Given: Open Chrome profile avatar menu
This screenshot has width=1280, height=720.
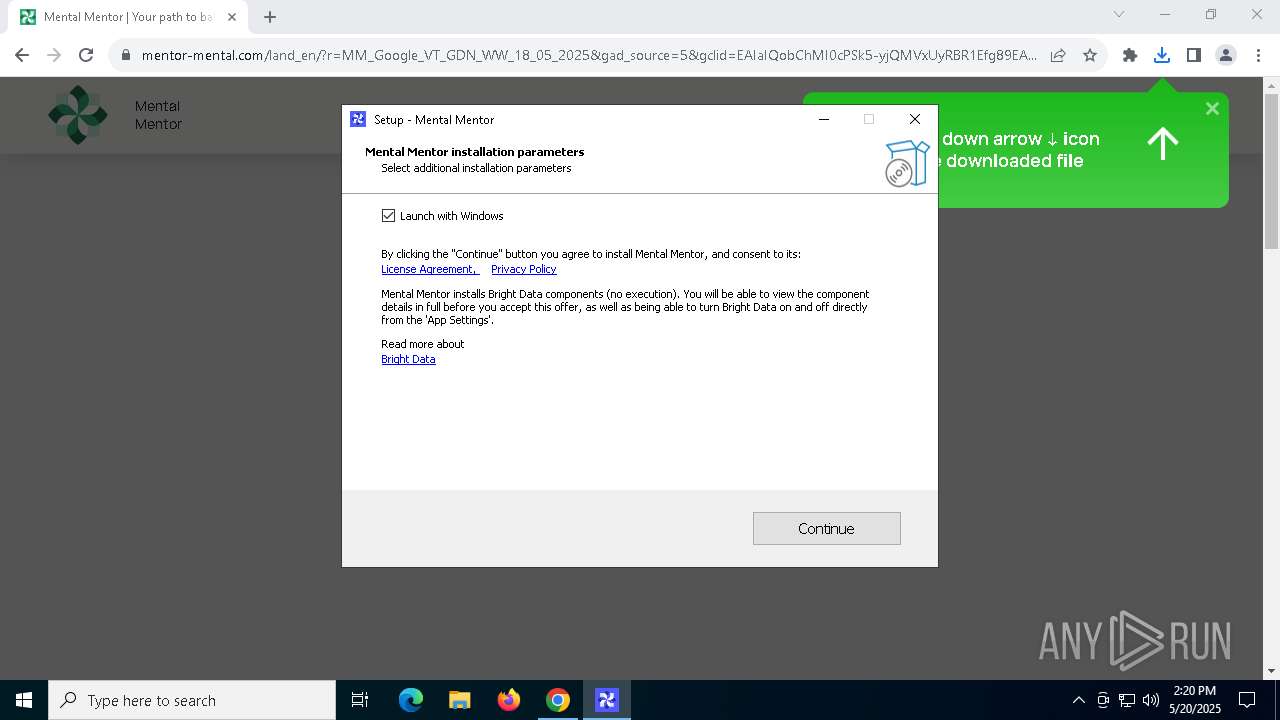Looking at the screenshot, I should 1226,55.
